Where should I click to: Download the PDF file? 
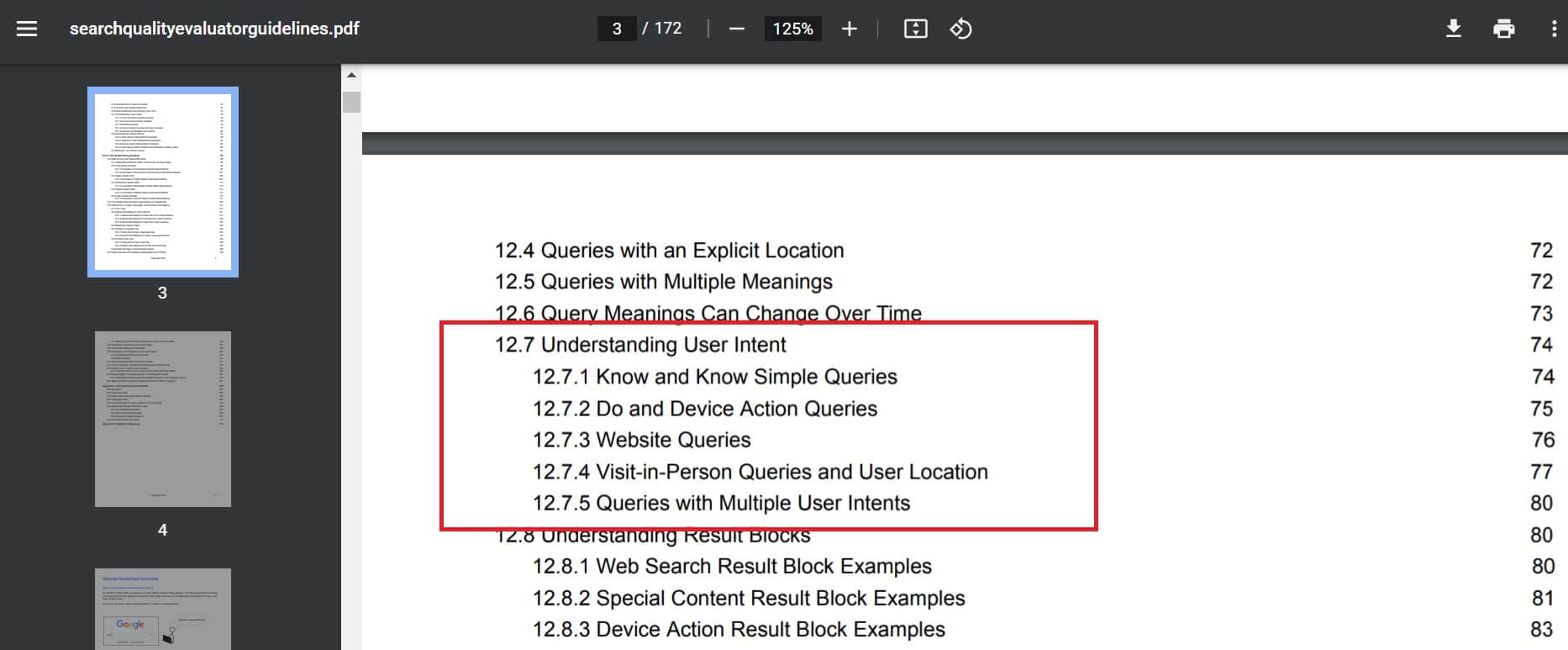(x=1453, y=29)
